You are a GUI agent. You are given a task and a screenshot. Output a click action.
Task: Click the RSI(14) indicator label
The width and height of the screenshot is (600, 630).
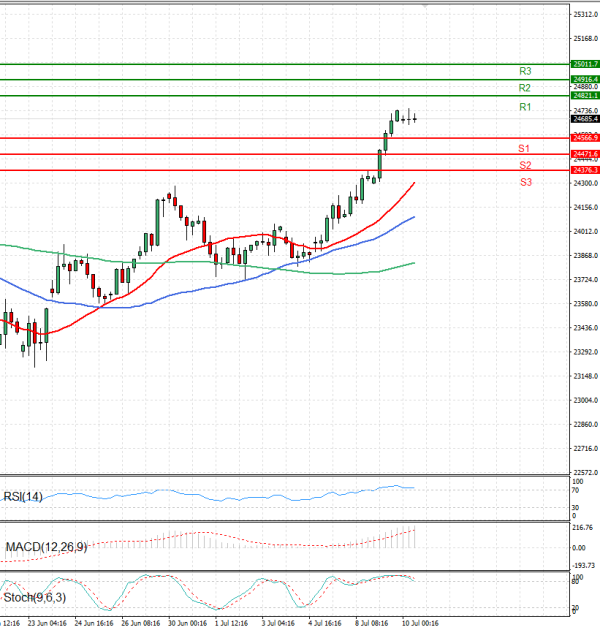(23, 497)
